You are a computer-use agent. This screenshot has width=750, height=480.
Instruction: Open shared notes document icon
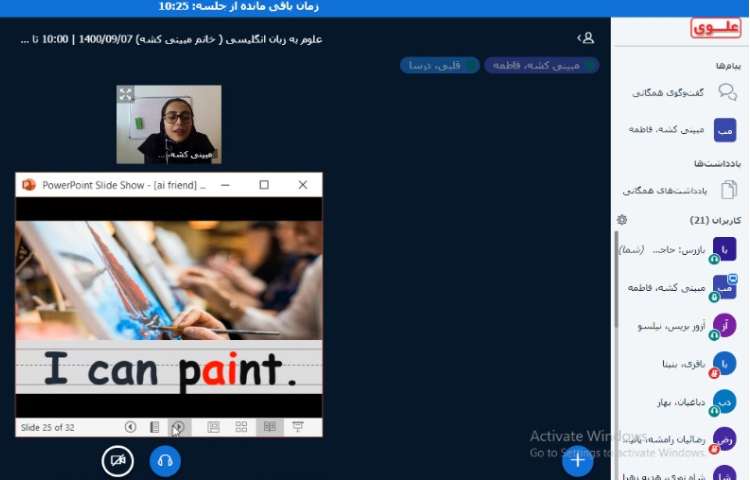click(728, 189)
